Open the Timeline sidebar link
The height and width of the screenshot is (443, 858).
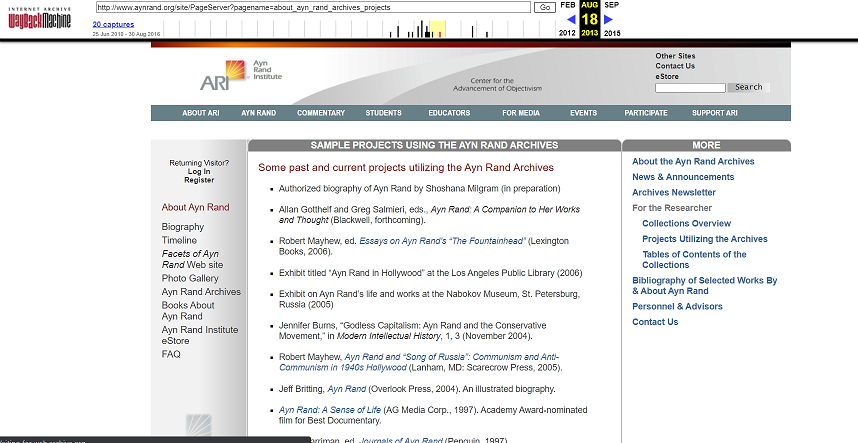click(179, 240)
